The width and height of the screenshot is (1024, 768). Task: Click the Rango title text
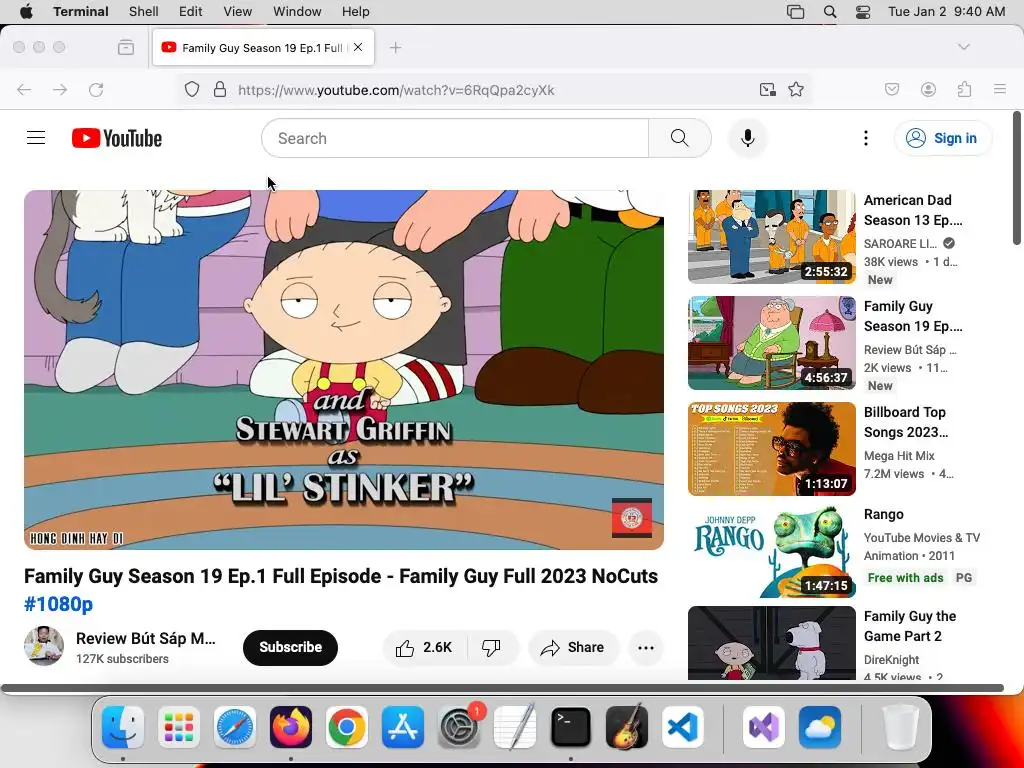[x=884, y=514]
